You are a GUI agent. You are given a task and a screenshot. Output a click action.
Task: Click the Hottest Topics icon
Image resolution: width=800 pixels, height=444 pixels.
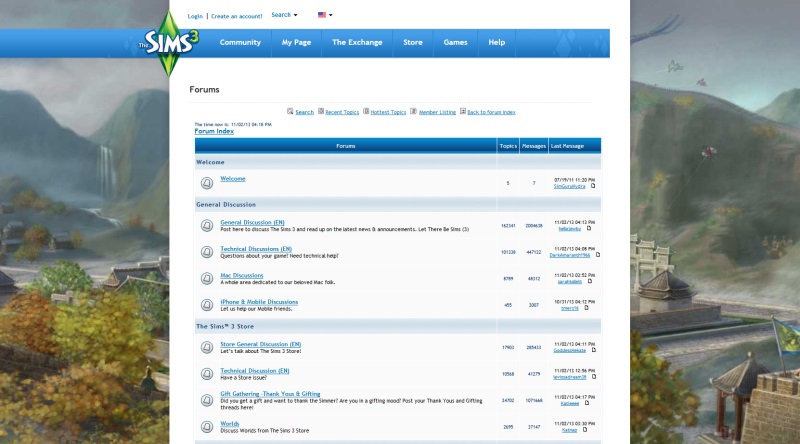point(366,111)
